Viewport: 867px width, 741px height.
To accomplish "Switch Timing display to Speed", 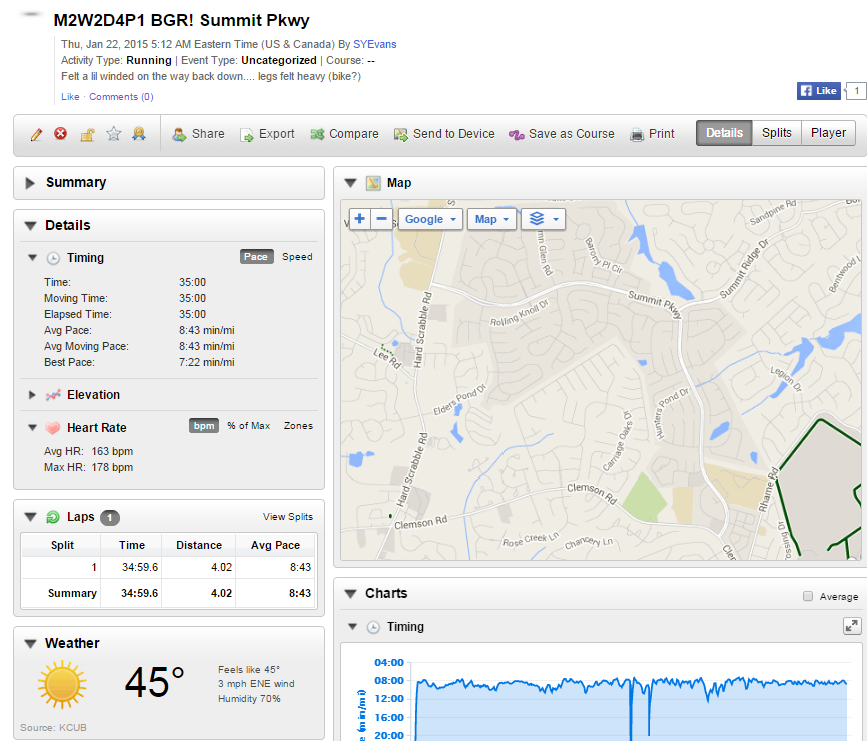I will [297, 257].
